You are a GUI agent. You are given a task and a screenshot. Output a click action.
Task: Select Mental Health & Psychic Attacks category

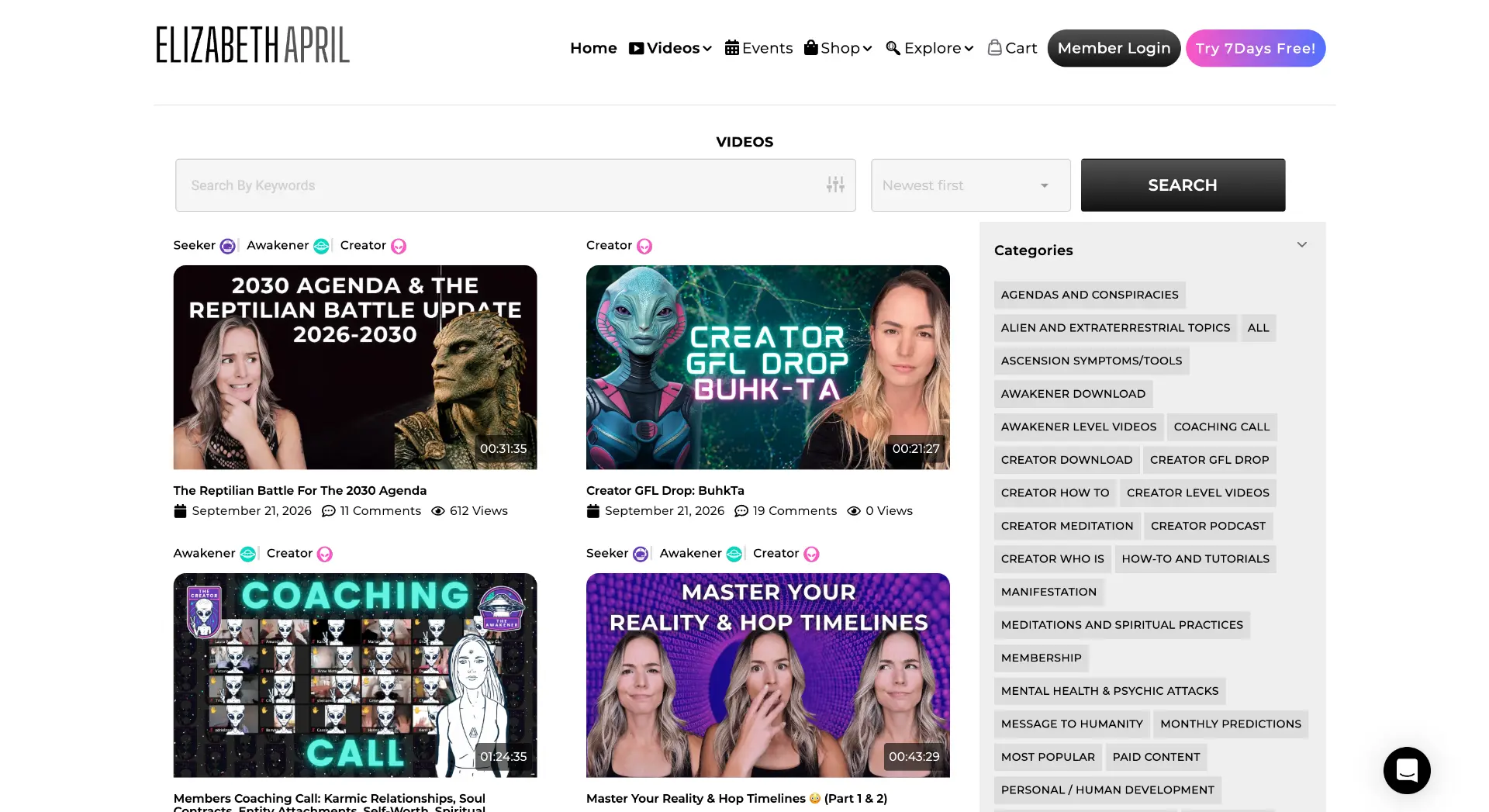click(x=1110, y=691)
